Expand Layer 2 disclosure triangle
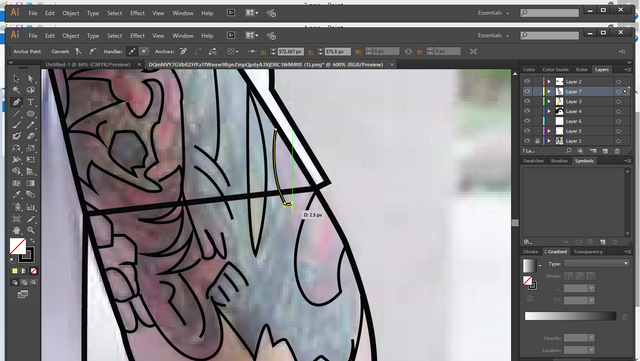The image size is (640, 361). [549, 82]
